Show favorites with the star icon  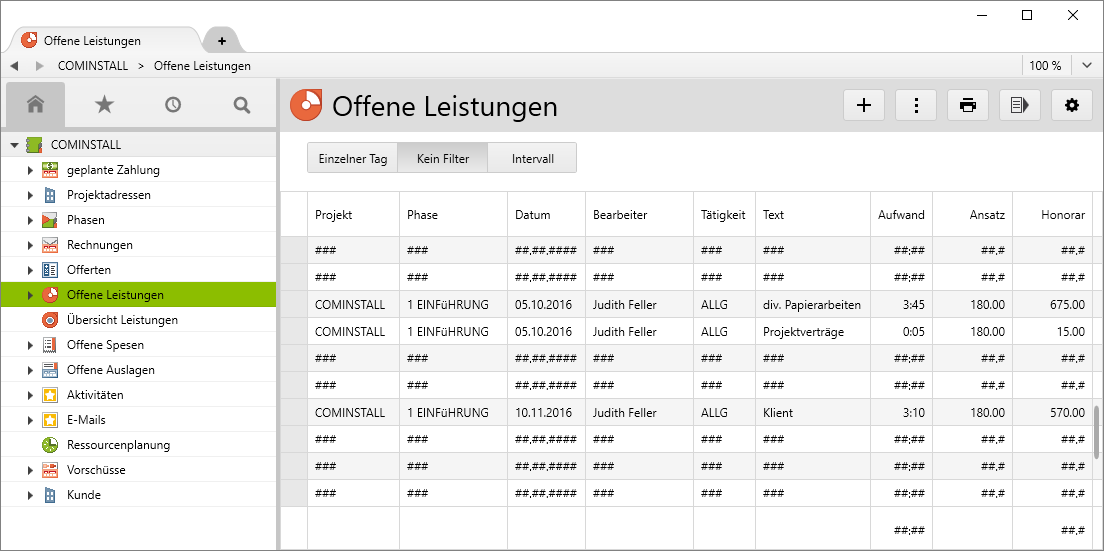click(104, 104)
